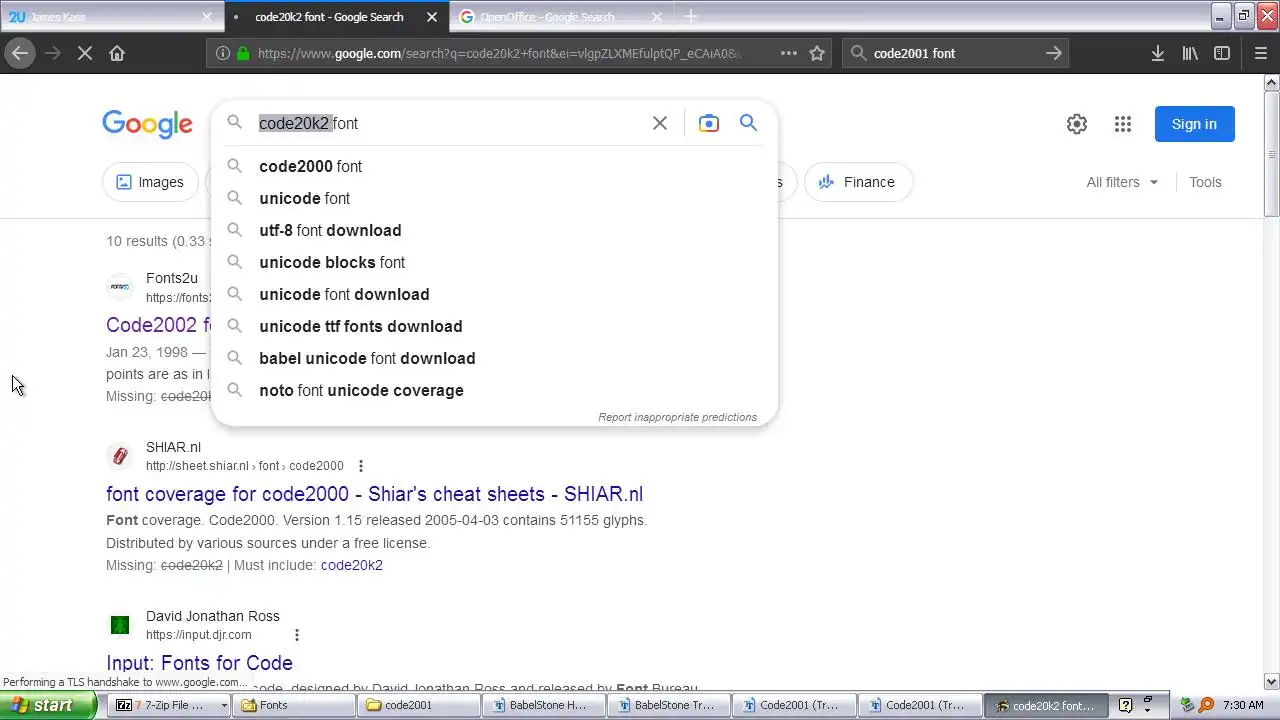Open new browser tab with plus button

tap(690, 17)
